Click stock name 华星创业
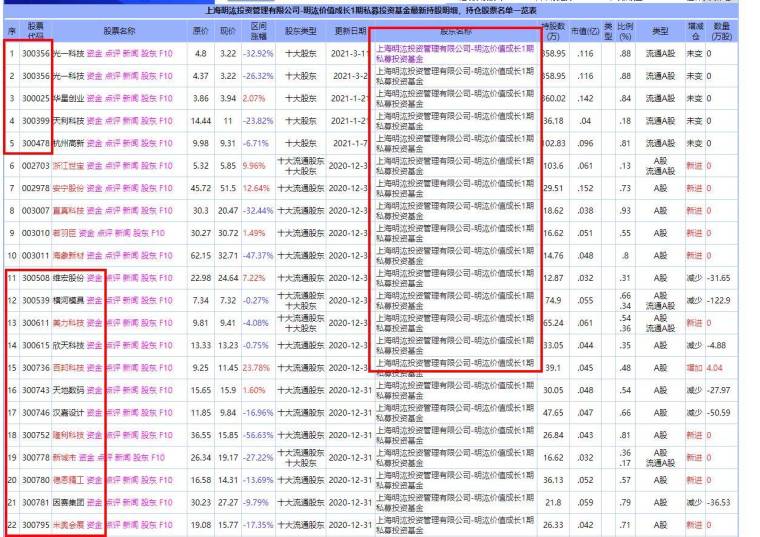Screen dimensions: 760x537 pyautogui.click(x=68, y=98)
